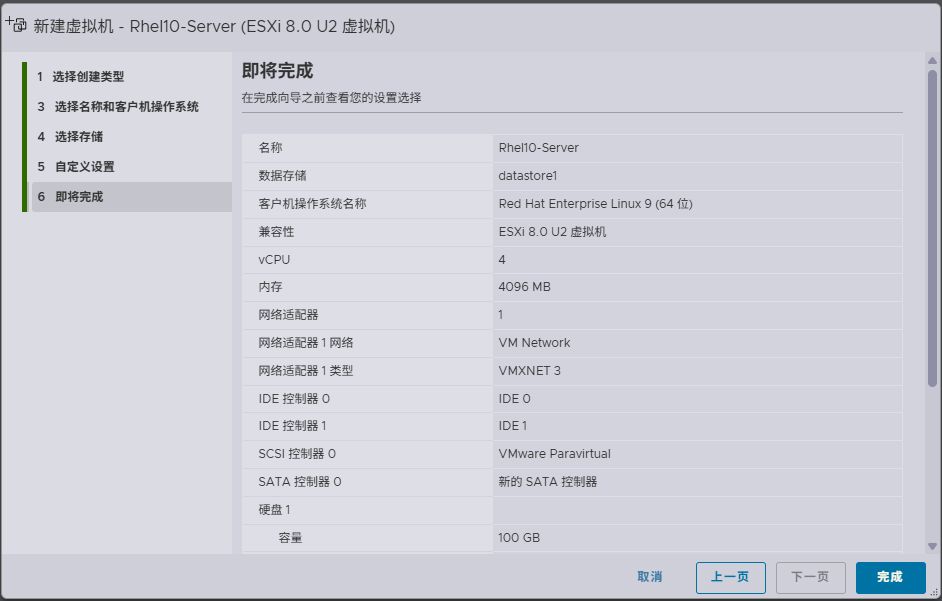The width and height of the screenshot is (942, 601).
Task: Click the scrollbar up arrow
Action: (x=932, y=61)
